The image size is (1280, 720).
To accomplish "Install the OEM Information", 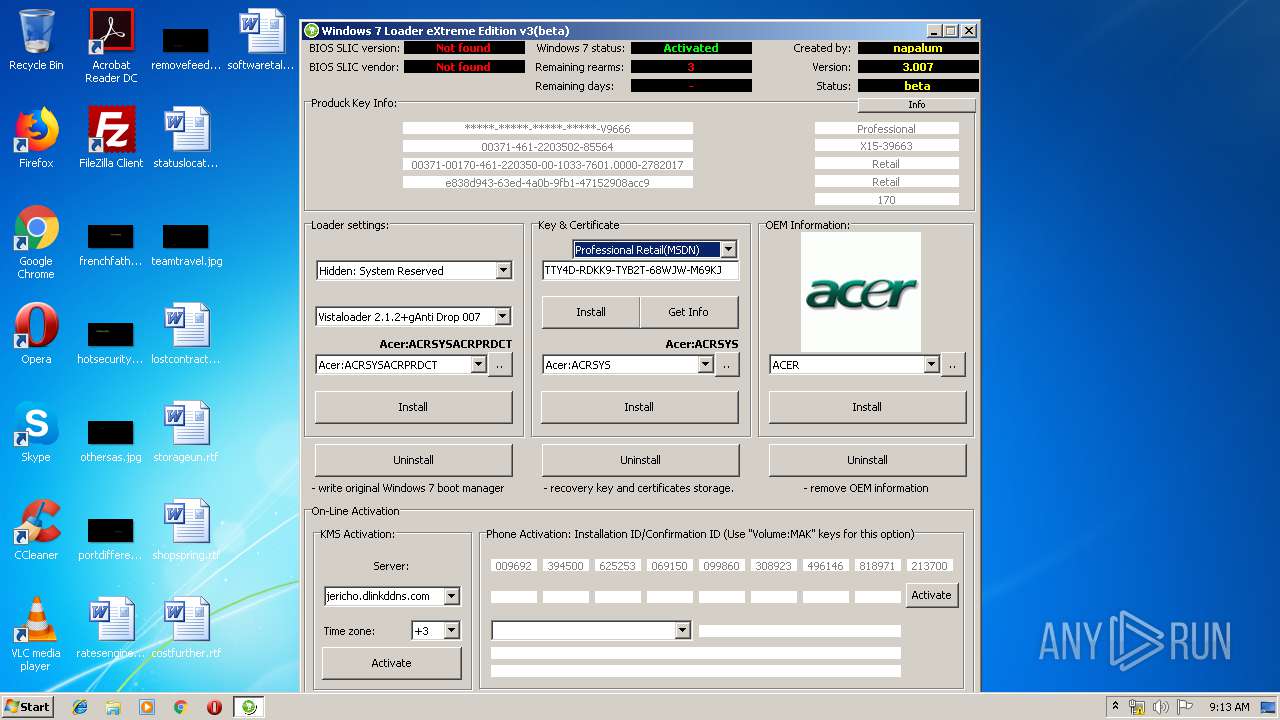I will tap(867, 407).
